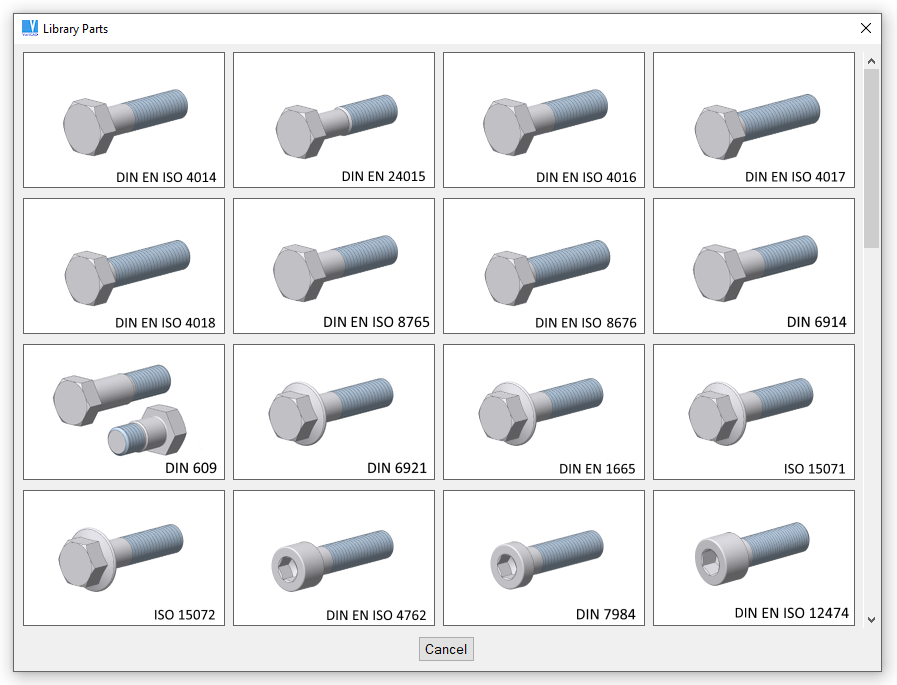The height and width of the screenshot is (685, 897).
Task: Click the scroll down arrow
Action: tap(871, 620)
